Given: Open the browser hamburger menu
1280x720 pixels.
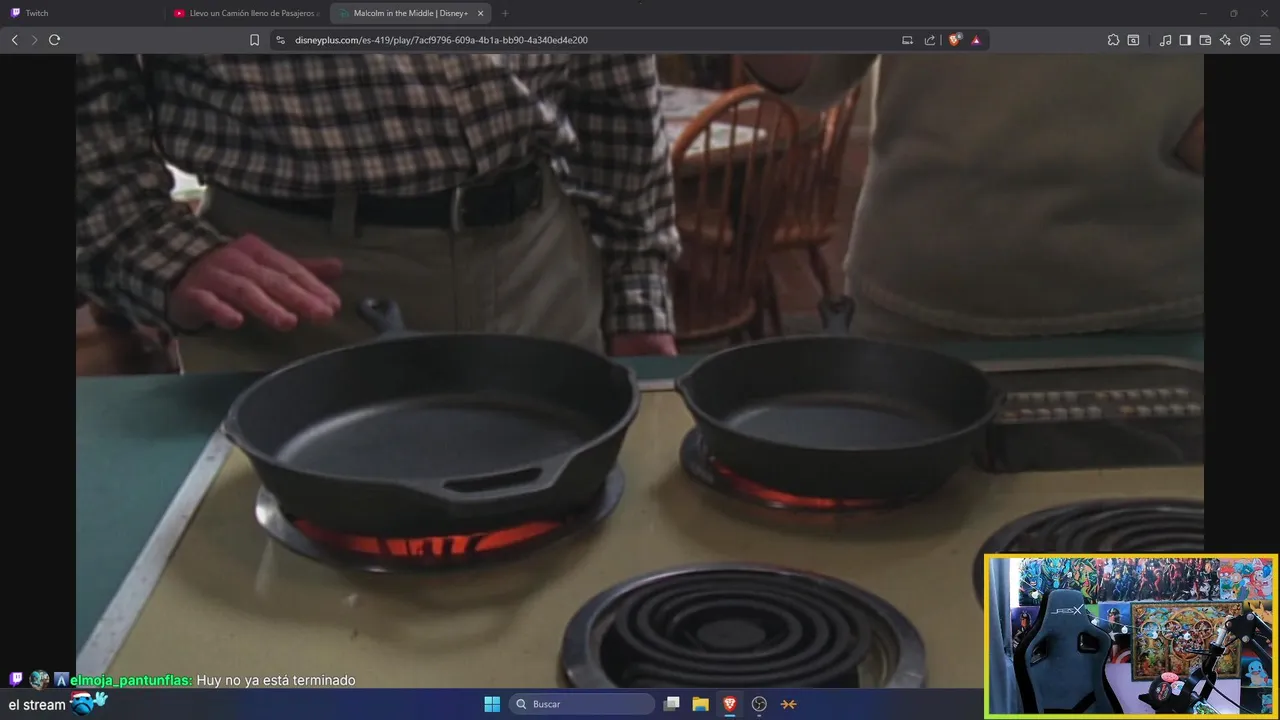Looking at the screenshot, I should [1265, 40].
